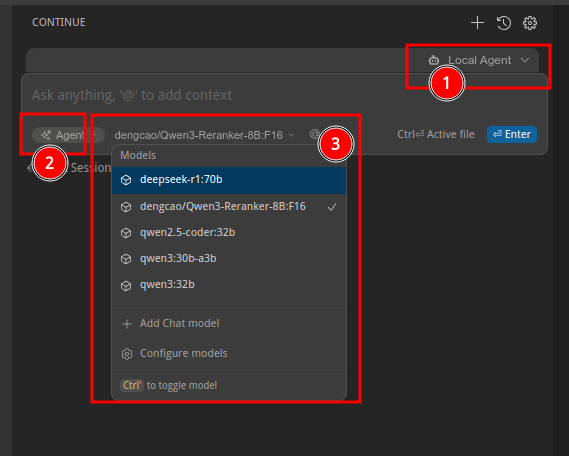Screen dimensions: 569x456
Task: Start a new session with plus icon
Action: point(477,23)
